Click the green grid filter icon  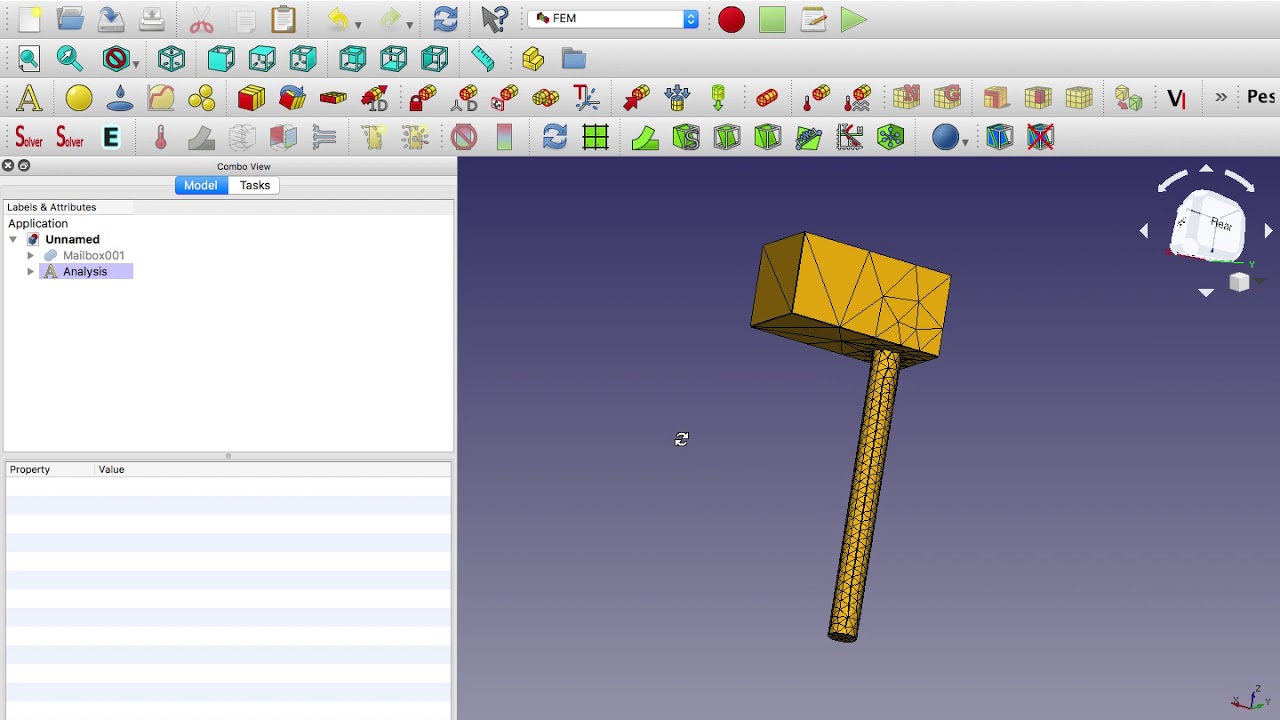pos(595,138)
